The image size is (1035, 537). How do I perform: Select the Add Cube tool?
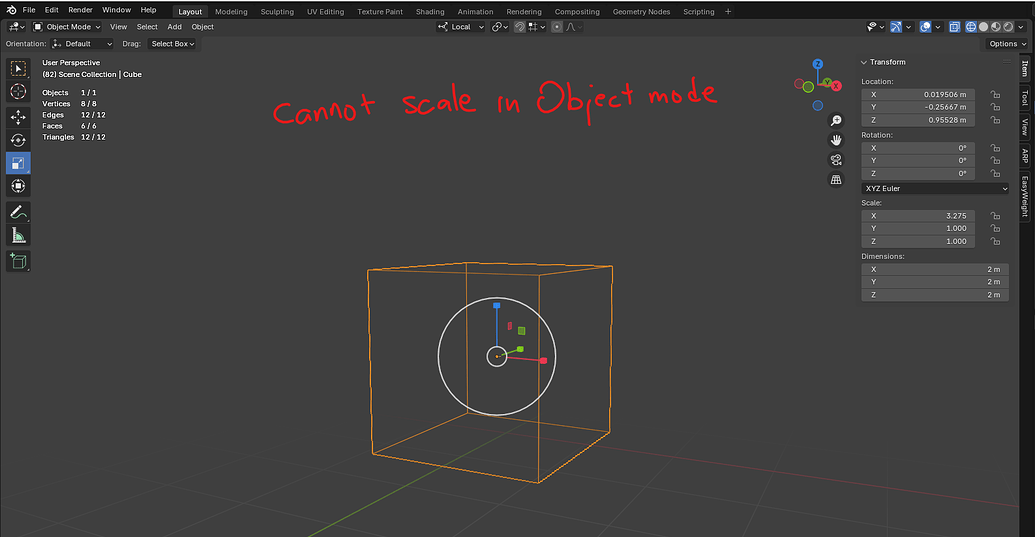coord(18,261)
